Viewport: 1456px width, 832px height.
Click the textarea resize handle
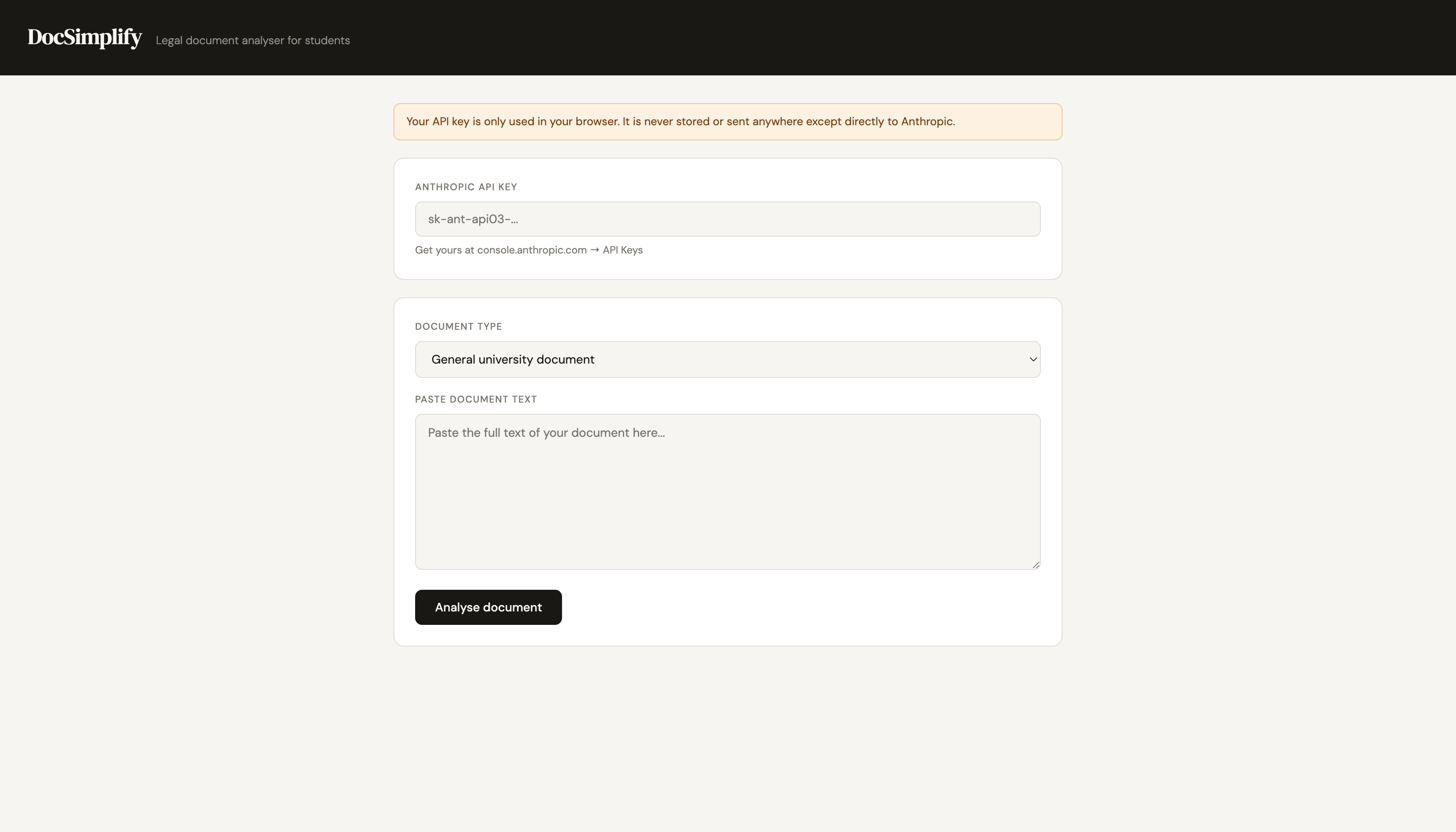click(x=1035, y=565)
